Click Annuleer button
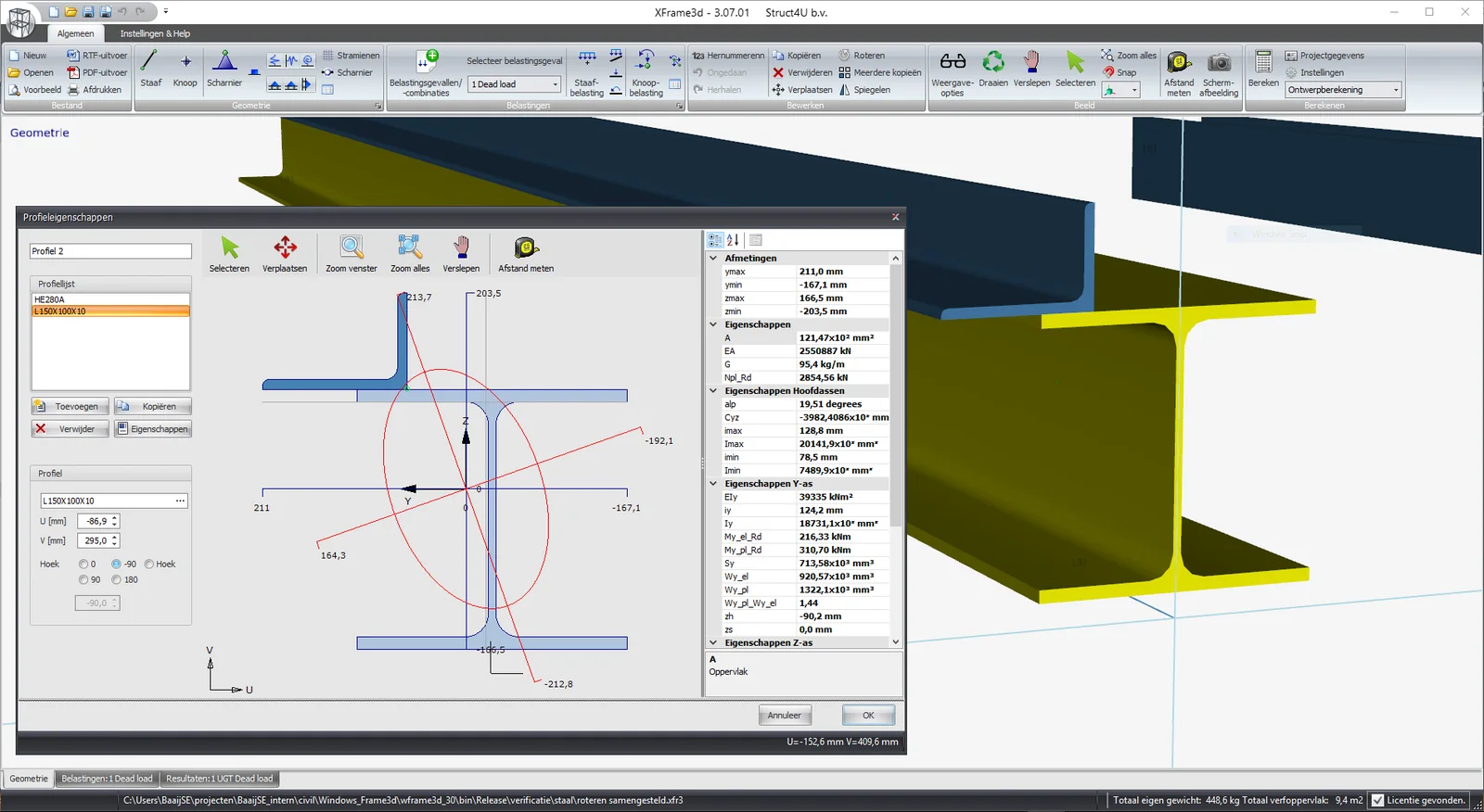 pos(785,715)
